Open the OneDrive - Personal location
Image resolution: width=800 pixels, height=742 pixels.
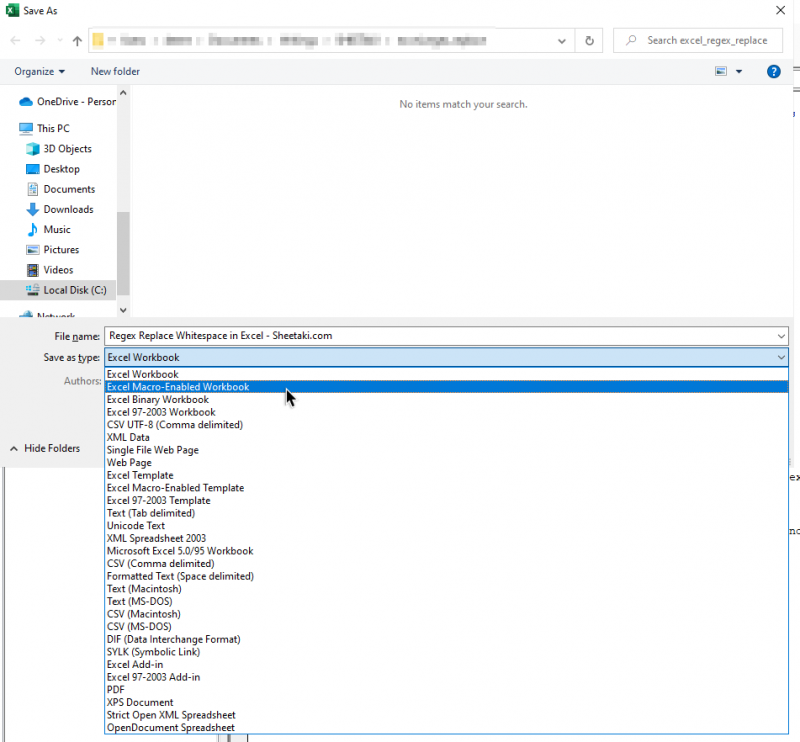click(70, 101)
